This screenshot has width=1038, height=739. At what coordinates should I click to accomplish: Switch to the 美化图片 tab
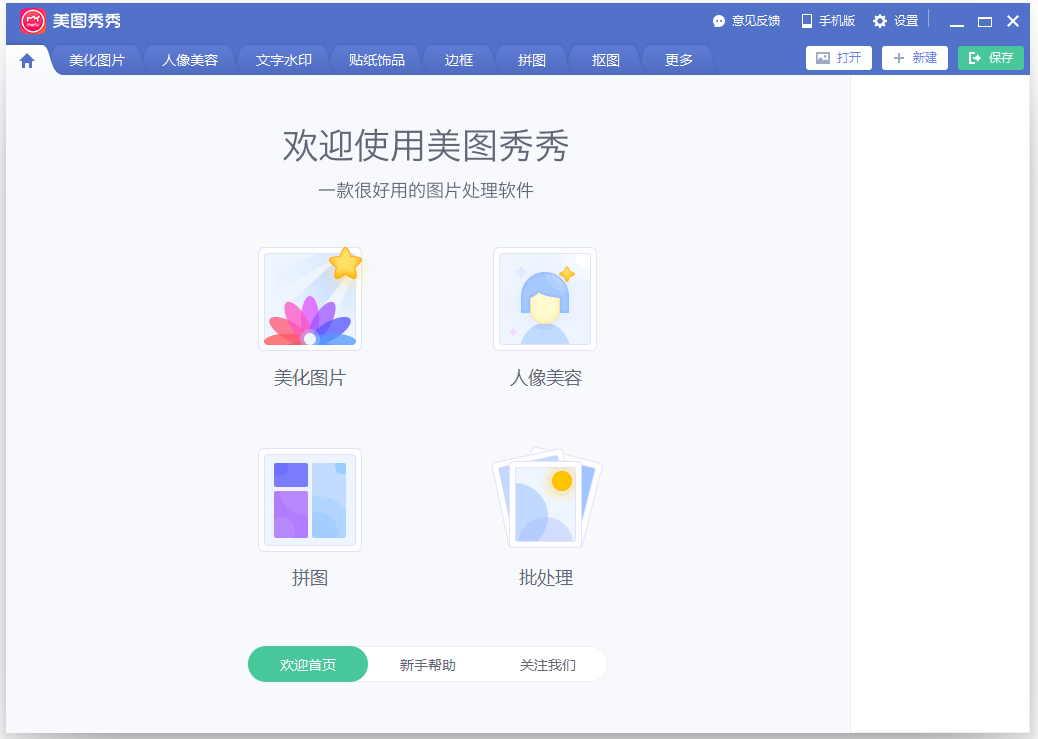pos(96,59)
